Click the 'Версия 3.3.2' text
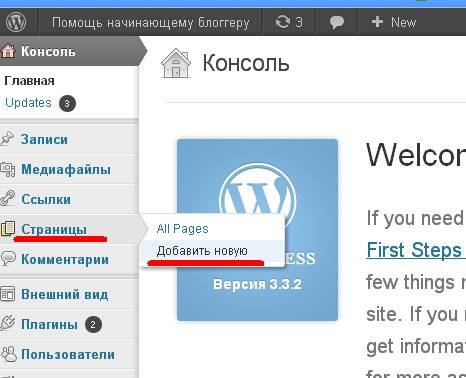This screenshot has height=378, width=466. point(257,284)
